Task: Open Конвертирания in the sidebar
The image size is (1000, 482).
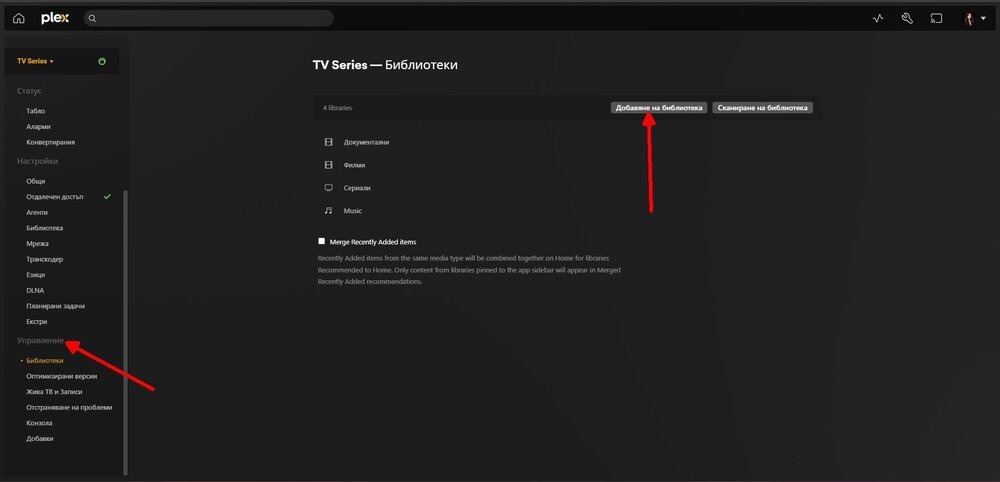Action: pyautogui.click(x=50, y=142)
